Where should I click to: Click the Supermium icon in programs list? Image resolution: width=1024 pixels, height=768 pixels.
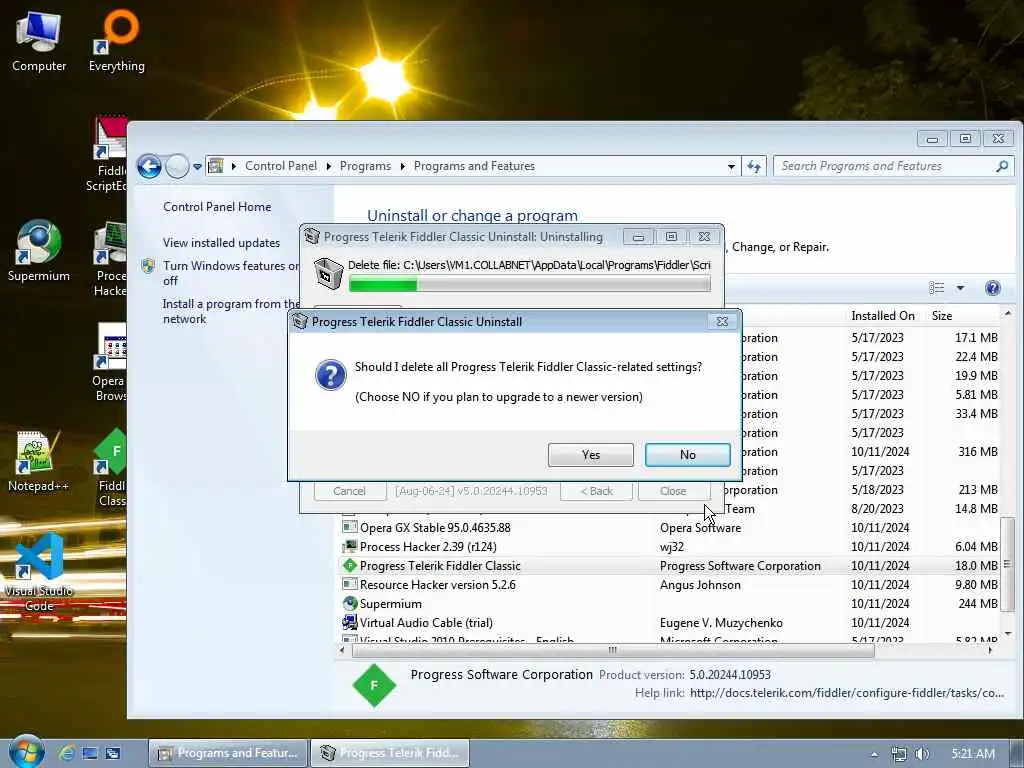350,603
